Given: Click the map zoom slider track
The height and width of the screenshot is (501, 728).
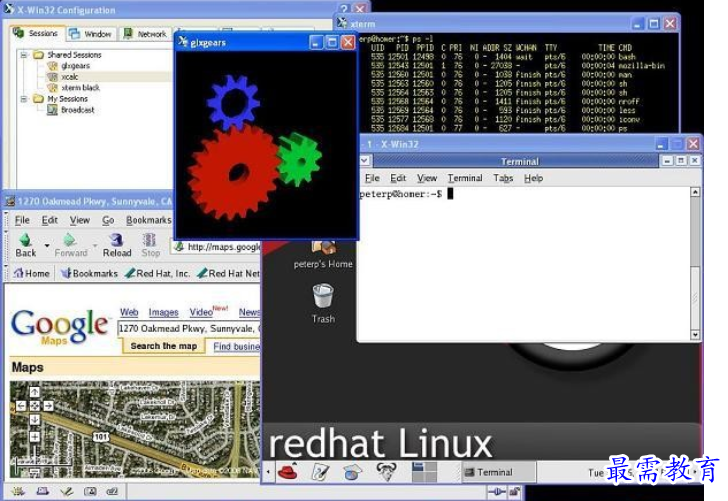Looking at the screenshot, I should tap(35, 457).
